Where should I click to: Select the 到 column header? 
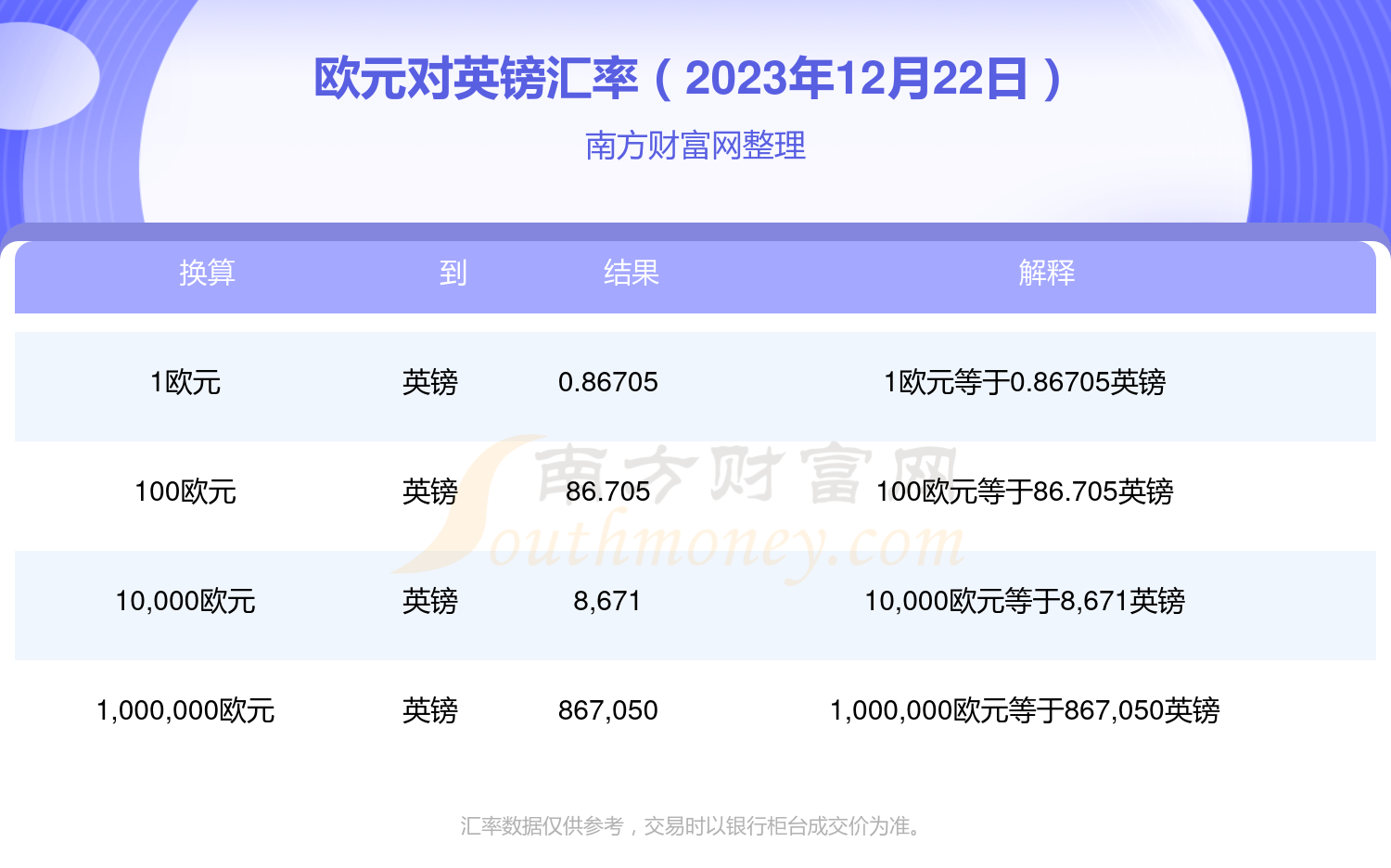pos(453,273)
